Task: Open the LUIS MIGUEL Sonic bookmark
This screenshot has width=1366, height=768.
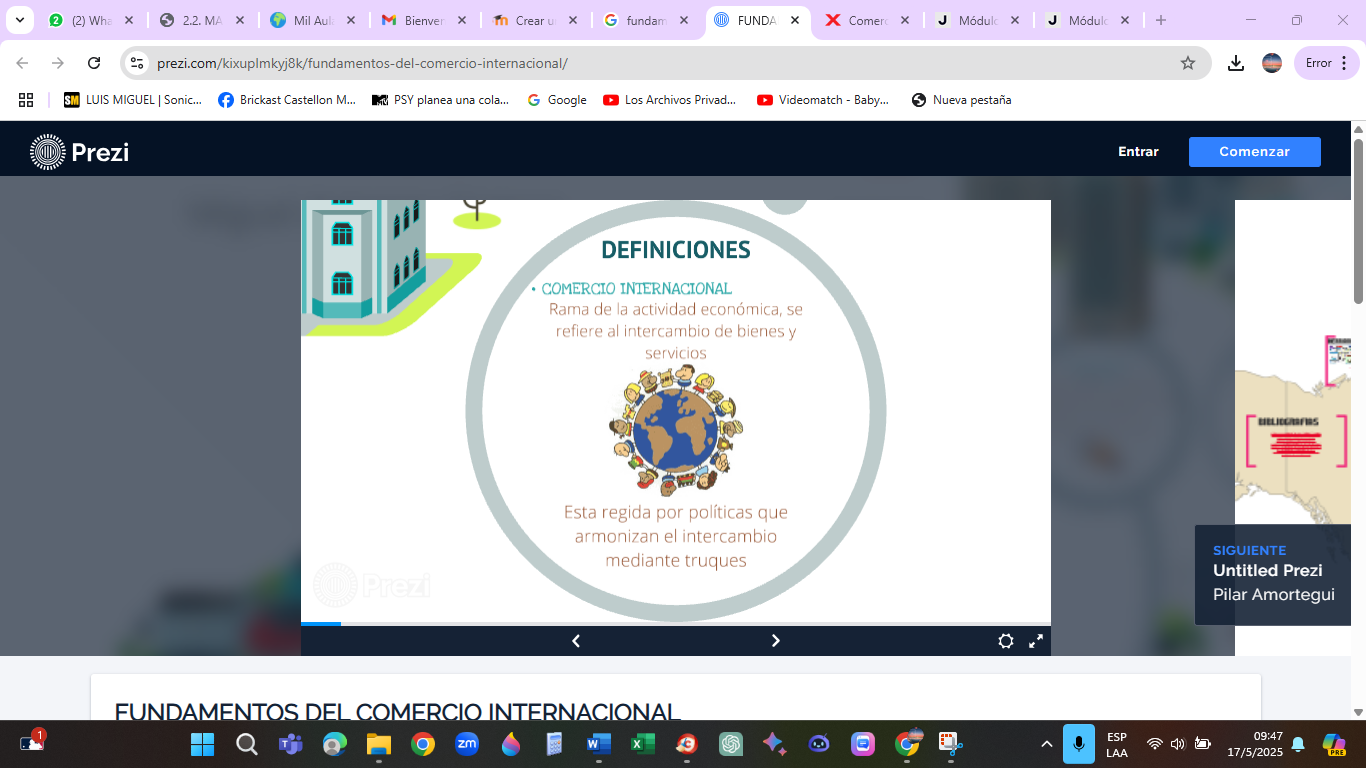Action: click(133, 100)
